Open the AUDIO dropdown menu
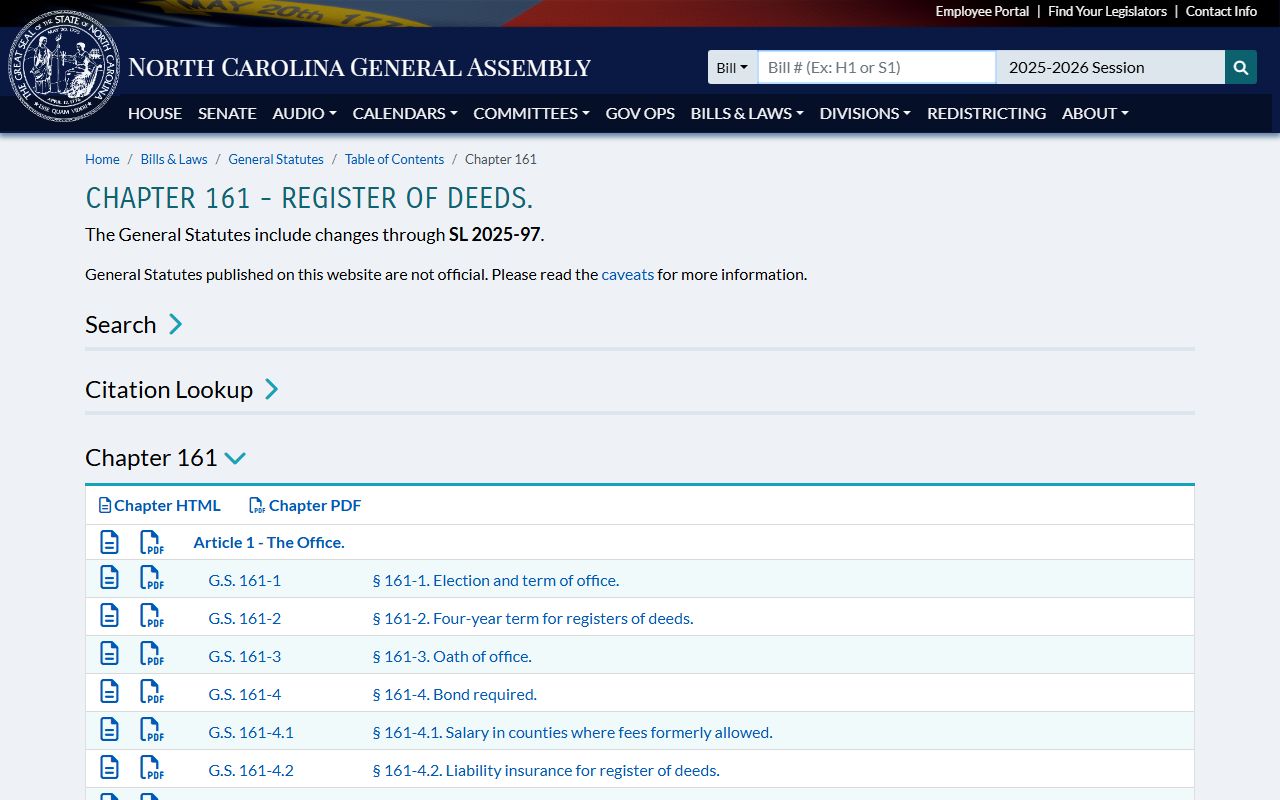The width and height of the screenshot is (1280, 800). pyautogui.click(x=304, y=113)
